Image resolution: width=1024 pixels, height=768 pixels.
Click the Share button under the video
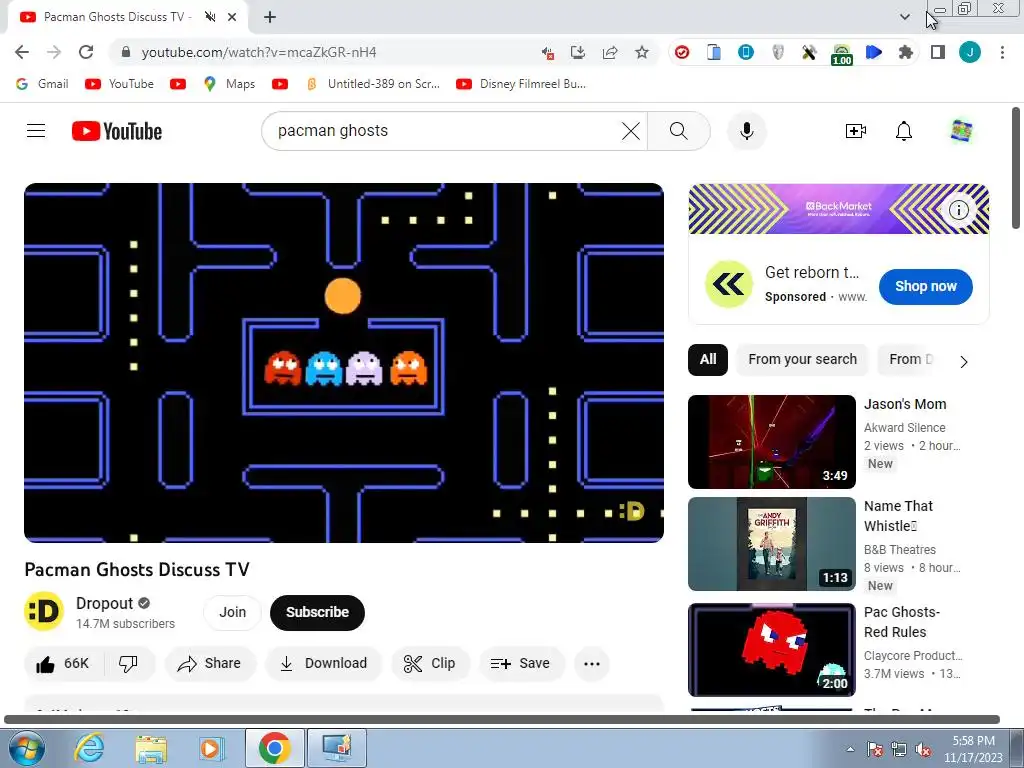click(210, 664)
